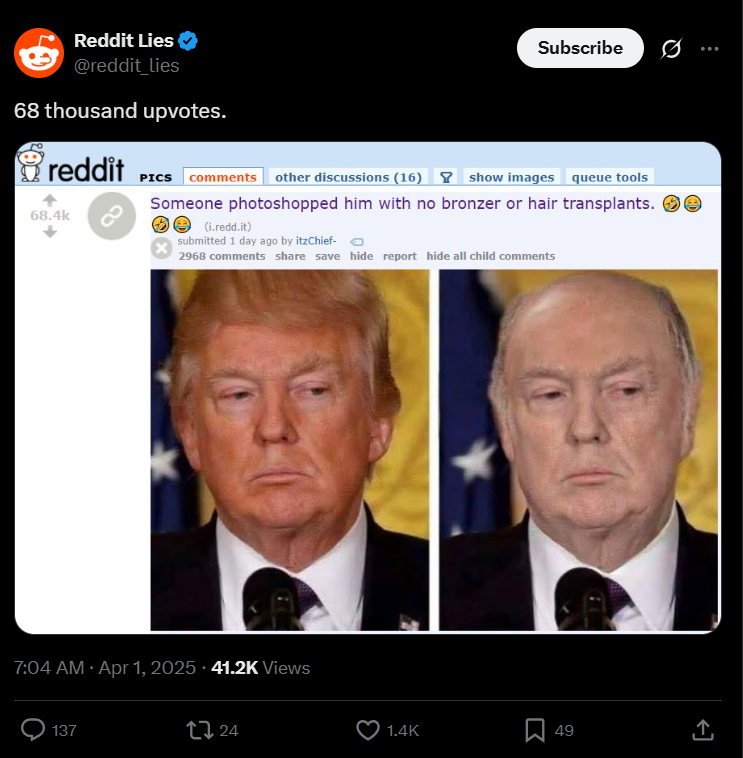Open the three-dot more options menu
This screenshot has height=758, width=743.
pos(709,48)
